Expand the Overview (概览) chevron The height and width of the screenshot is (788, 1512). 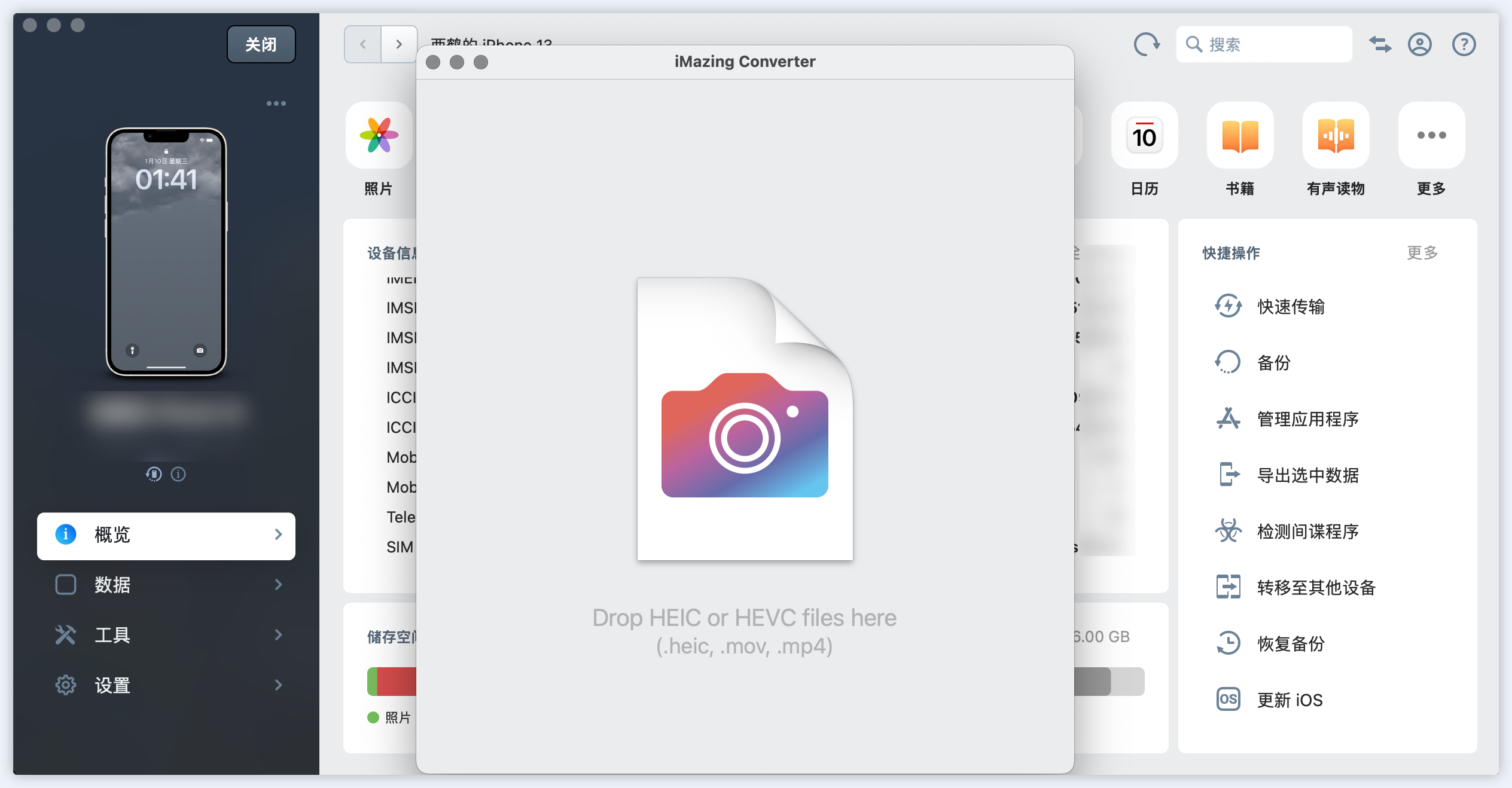278,535
